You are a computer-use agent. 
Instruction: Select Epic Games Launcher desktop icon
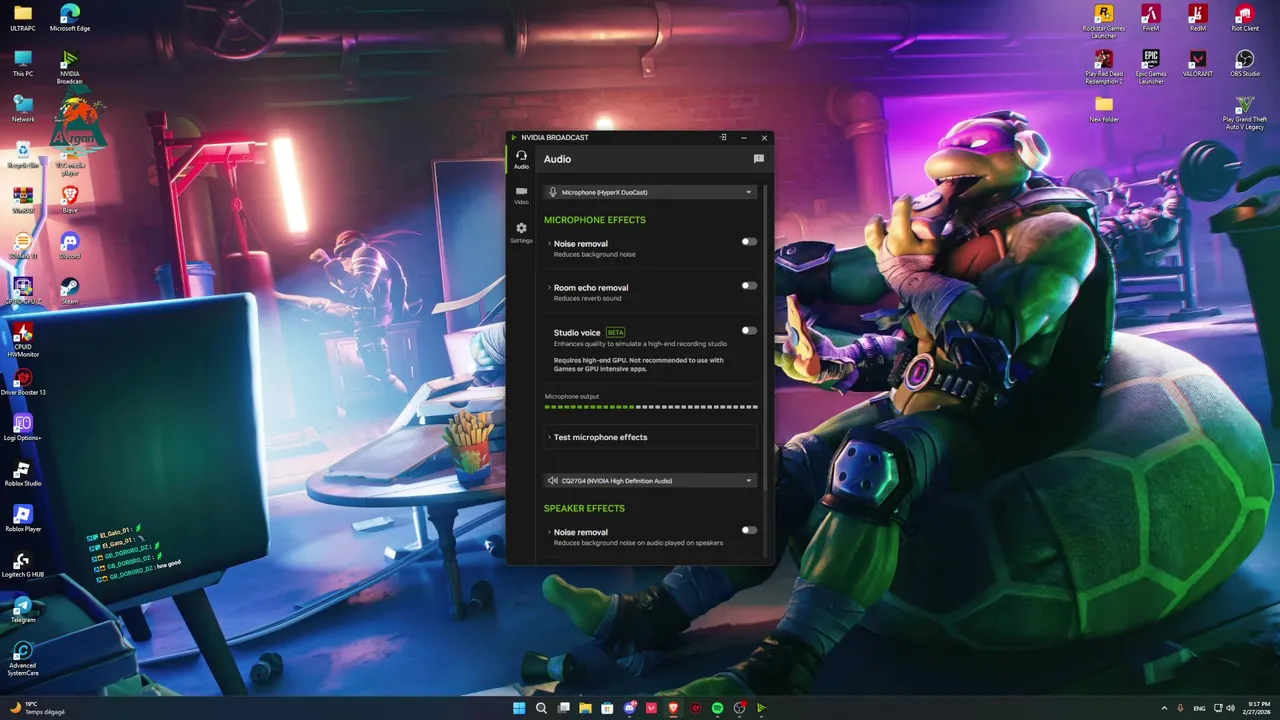(x=1151, y=67)
